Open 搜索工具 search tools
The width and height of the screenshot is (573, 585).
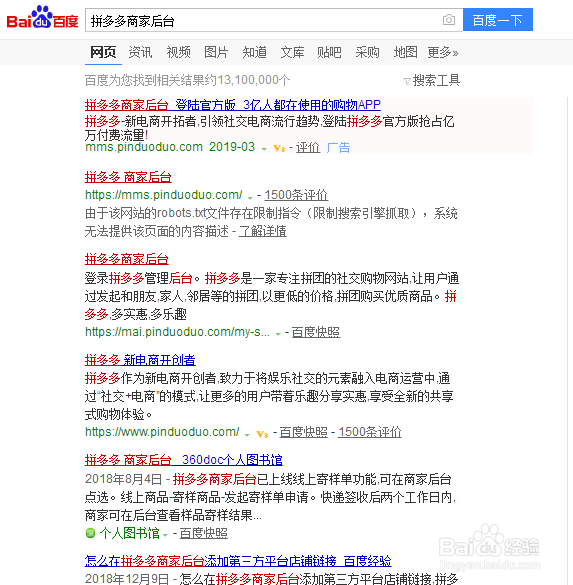click(x=436, y=80)
